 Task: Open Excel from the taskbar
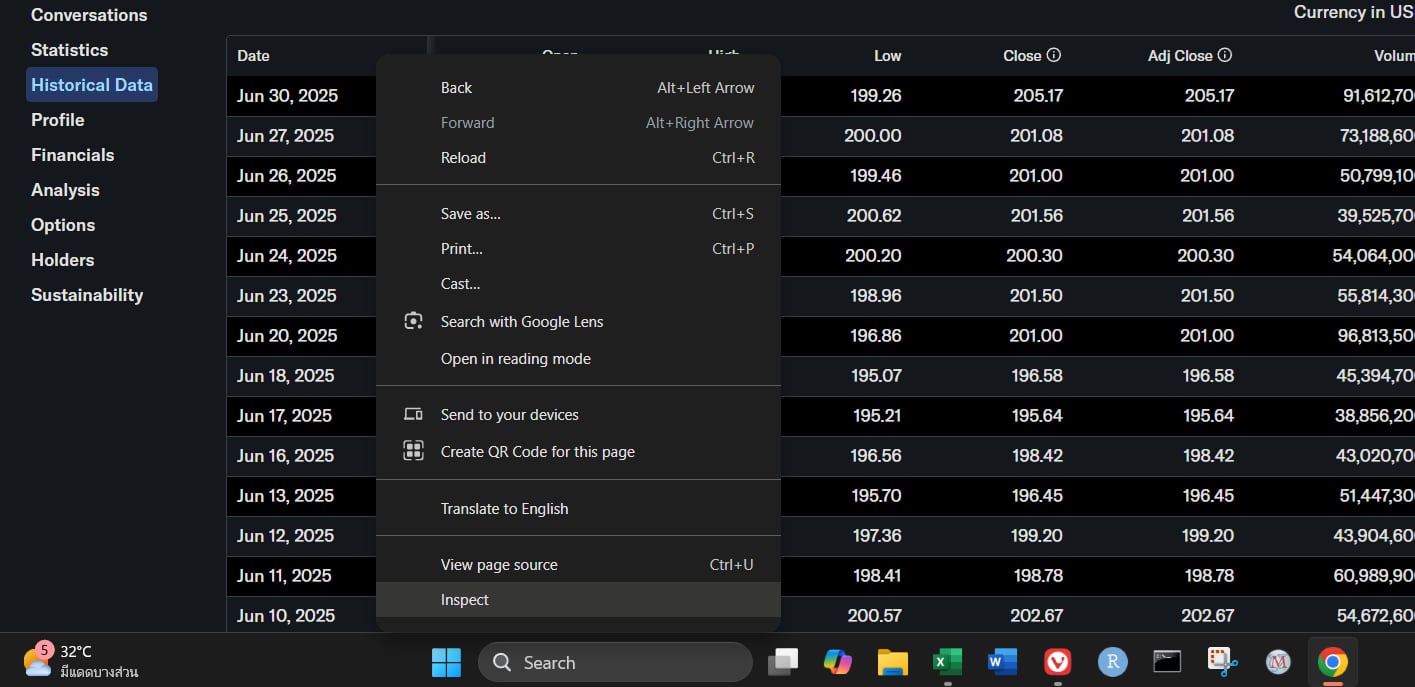(x=946, y=662)
